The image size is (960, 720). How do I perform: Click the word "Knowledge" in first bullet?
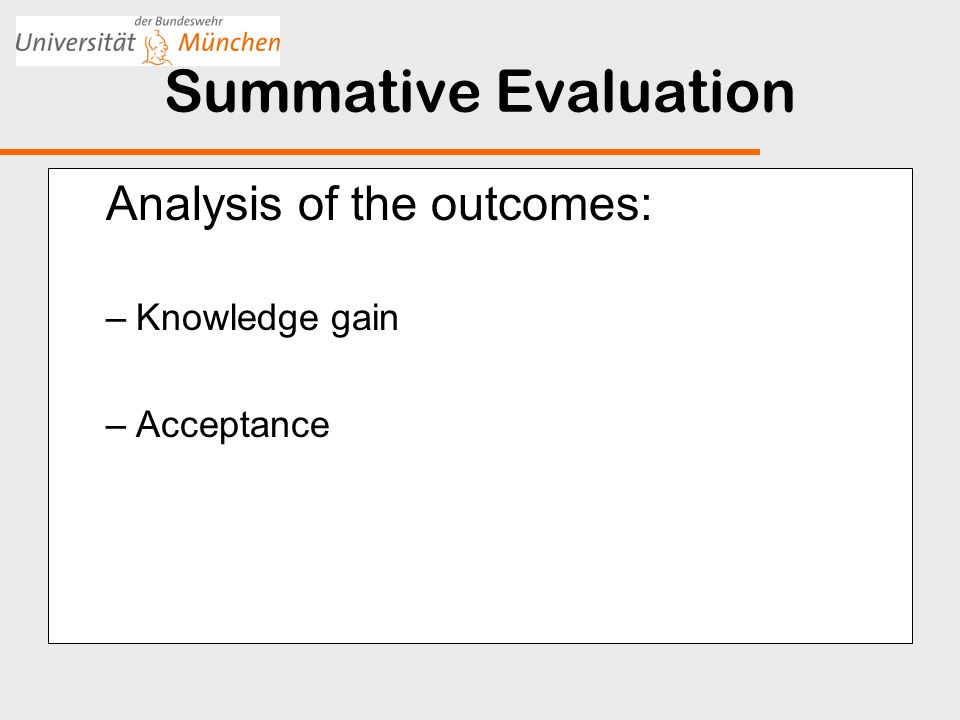[x=227, y=318]
